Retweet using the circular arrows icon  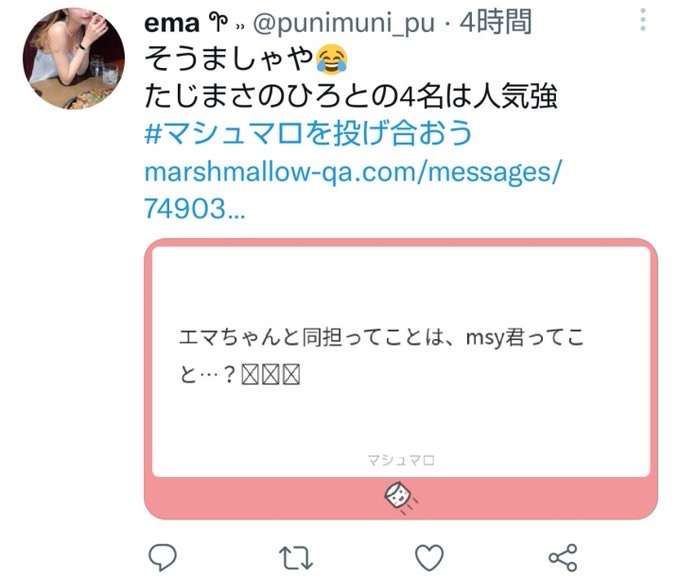click(x=296, y=557)
